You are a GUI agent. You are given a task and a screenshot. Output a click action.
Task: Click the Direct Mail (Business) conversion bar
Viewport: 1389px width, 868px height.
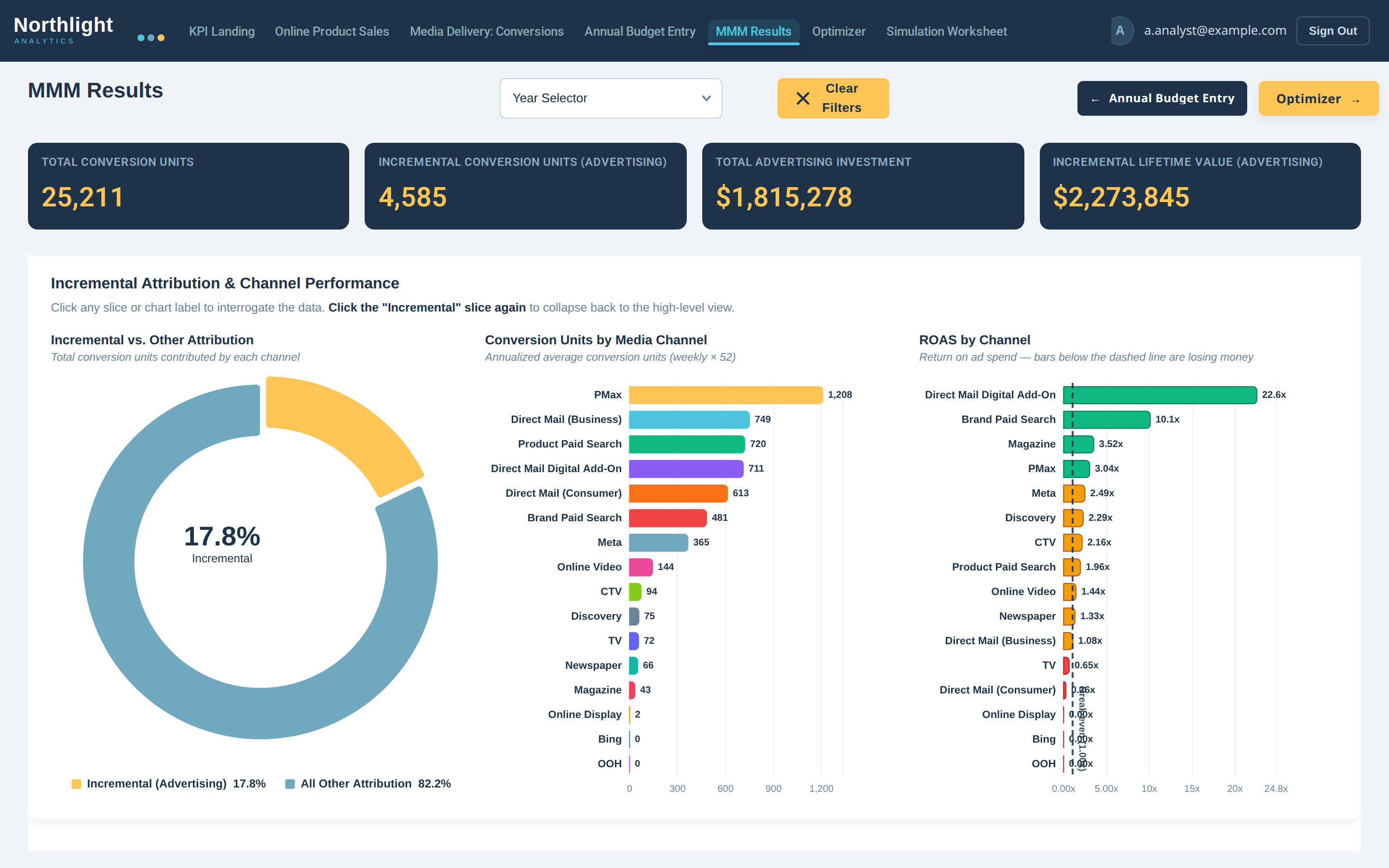689,420
